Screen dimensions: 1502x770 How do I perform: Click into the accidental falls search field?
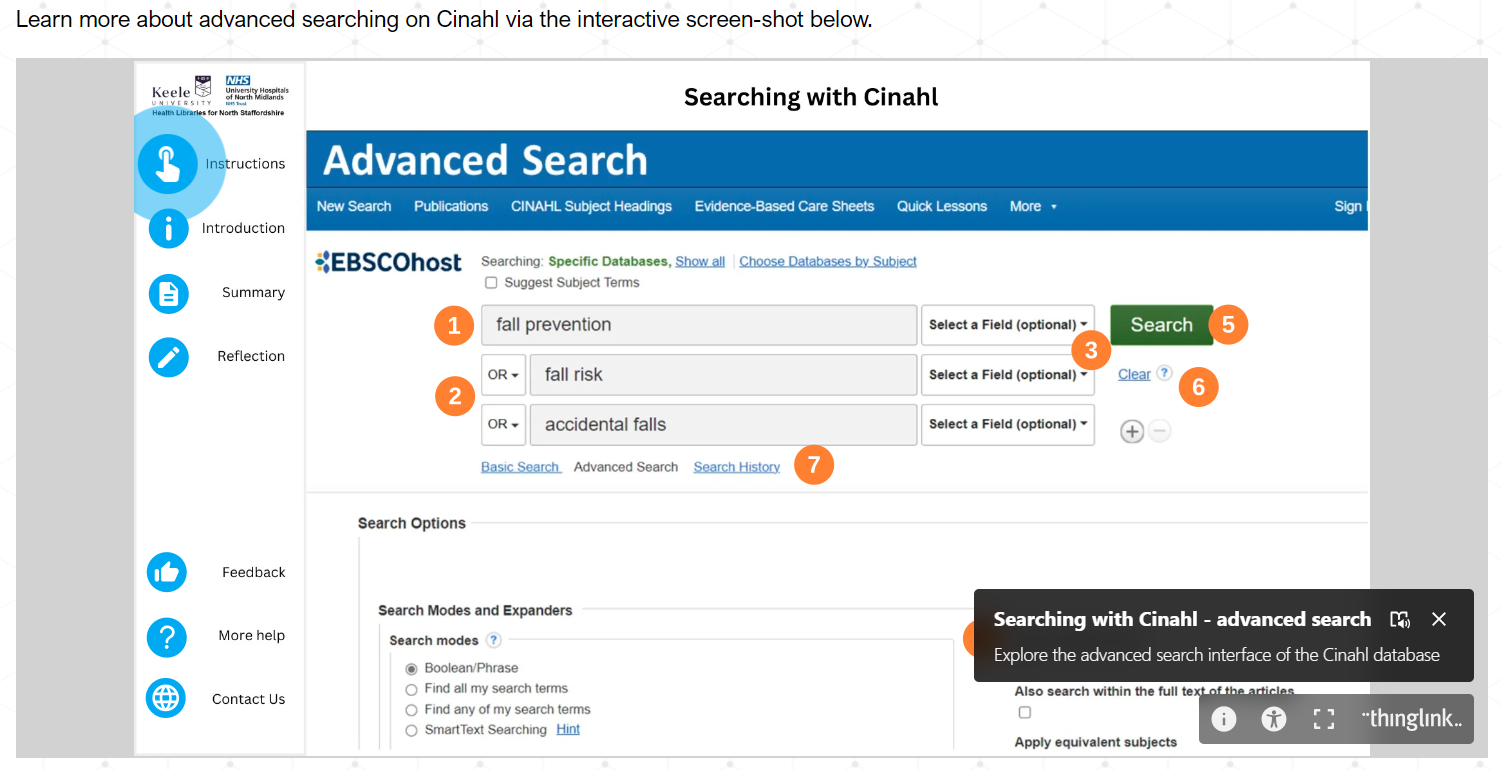tap(723, 424)
